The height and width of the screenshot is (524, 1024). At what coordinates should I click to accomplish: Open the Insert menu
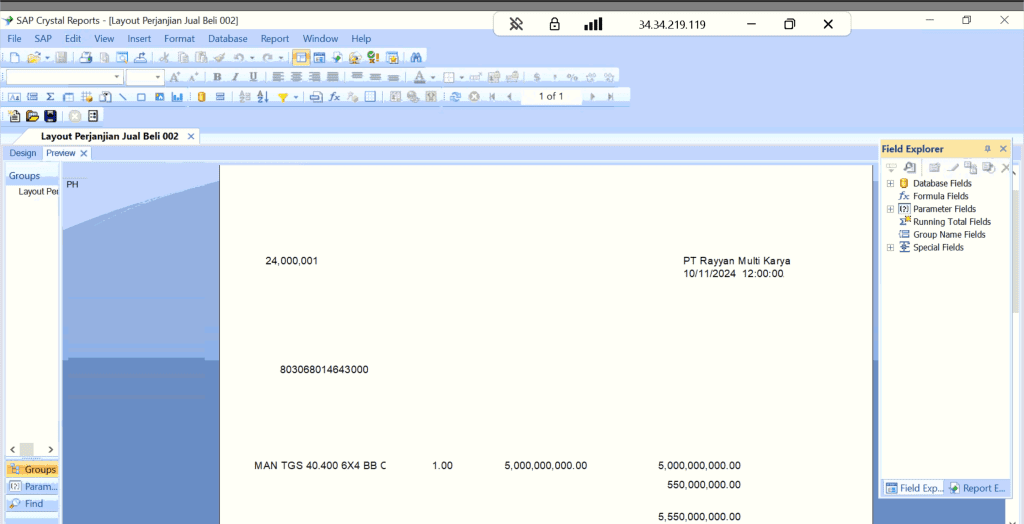tap(139, 39)
